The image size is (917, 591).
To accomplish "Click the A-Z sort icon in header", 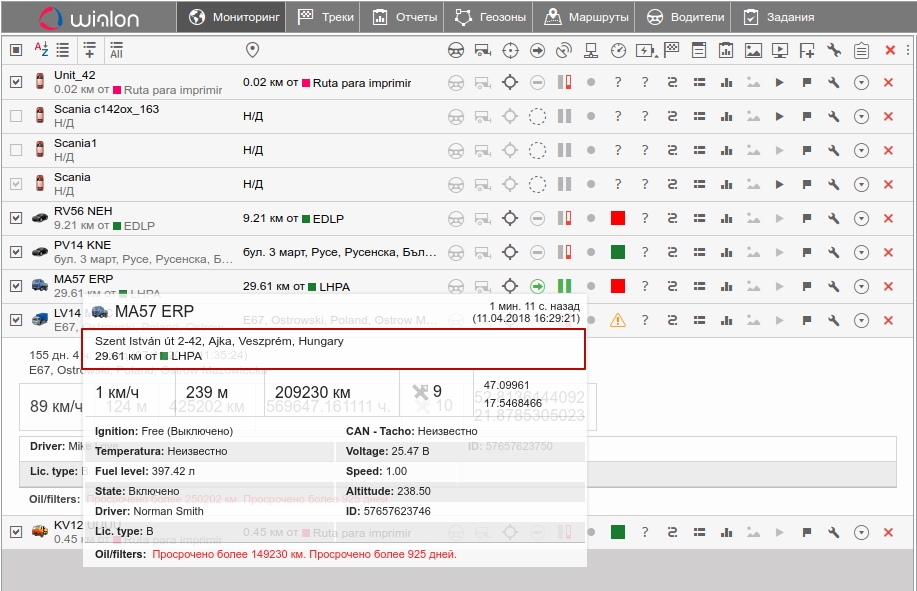I will 41,50.
